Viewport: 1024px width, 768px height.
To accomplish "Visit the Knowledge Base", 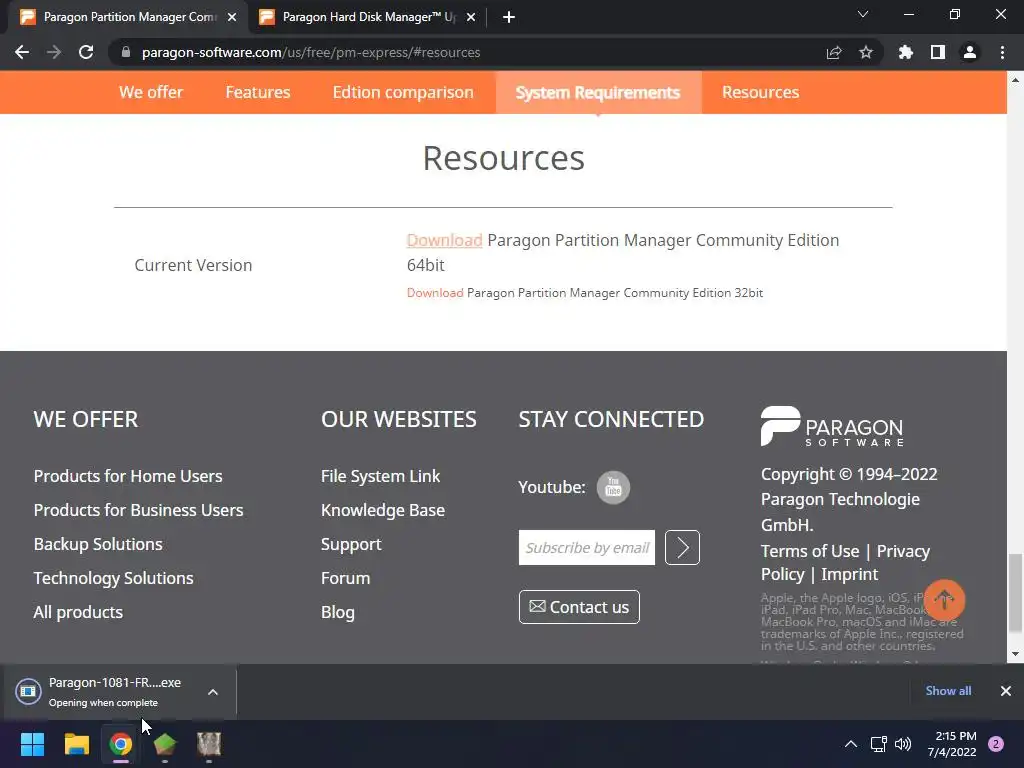I will click(383, 510).
